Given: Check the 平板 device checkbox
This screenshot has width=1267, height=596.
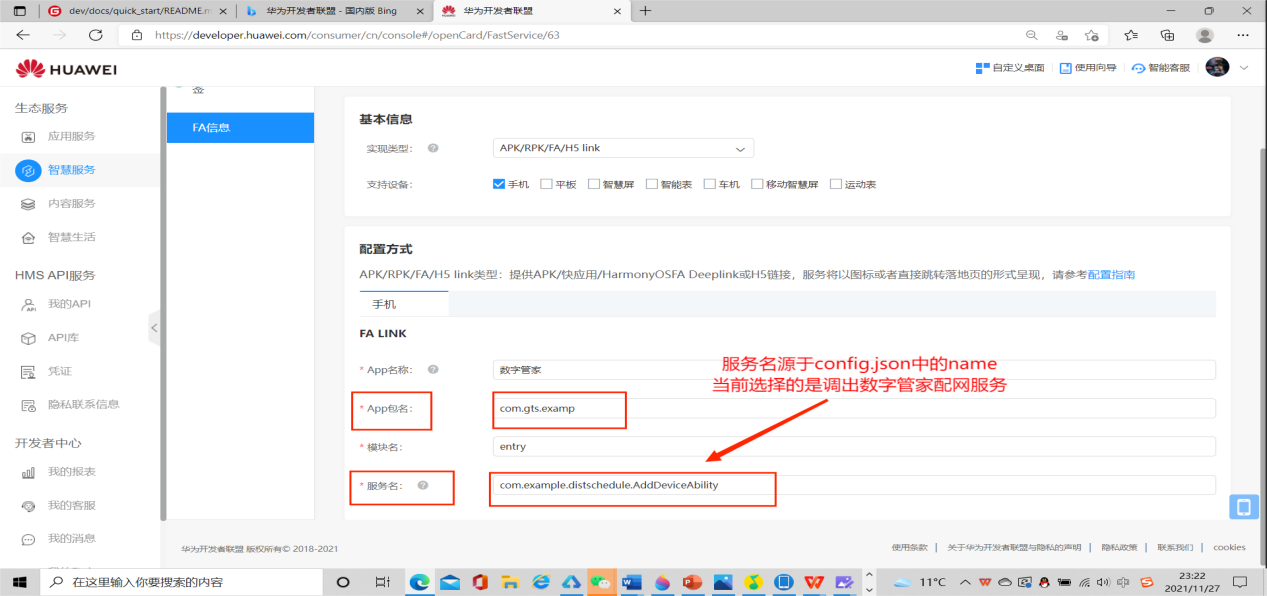Looking at the screenshot, I should [546, 184].
